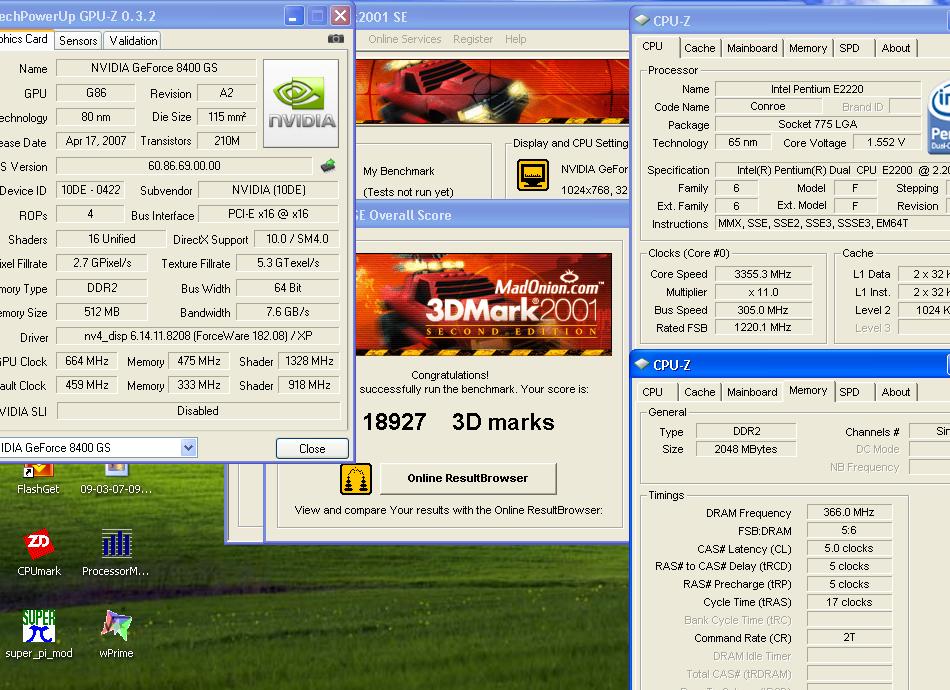Switch to CPU tab in lower CPU-Z window
This screenshot has width=950, height=690.
[653, 392]
